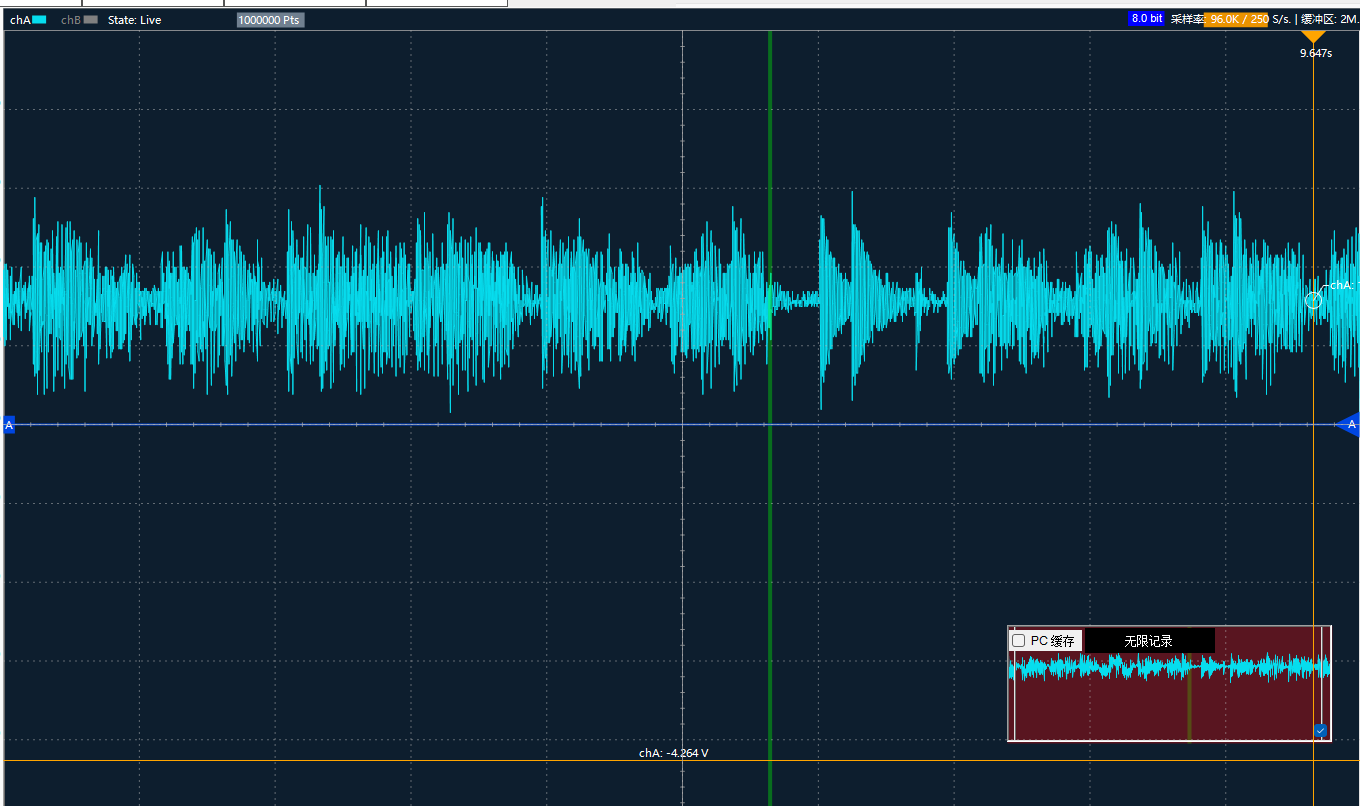Click the right blue channel A level arrow
The height and width of the screenshot is (806, 1360).
pos(1349,425)
